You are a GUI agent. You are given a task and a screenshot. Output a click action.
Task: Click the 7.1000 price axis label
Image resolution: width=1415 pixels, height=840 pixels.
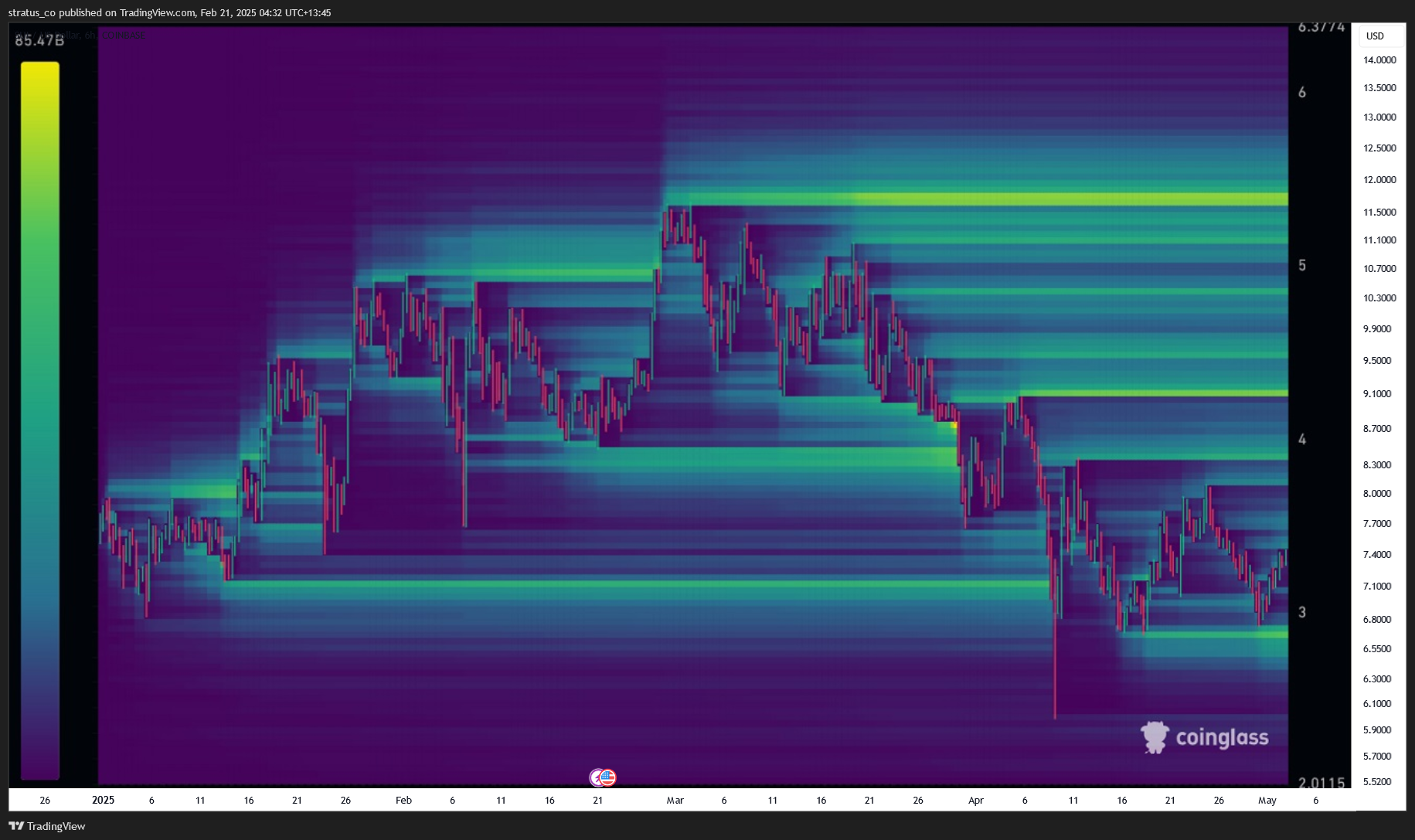coord(1377,587)
